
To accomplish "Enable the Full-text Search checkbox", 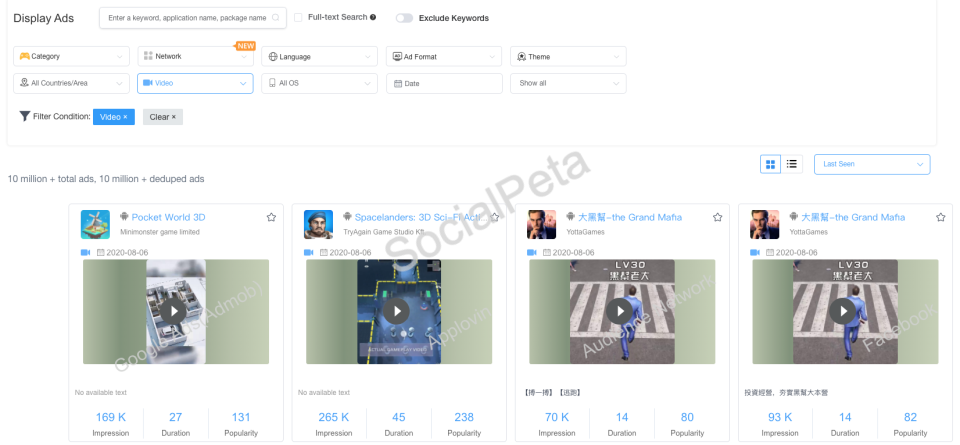I will (x=298, y=18).
